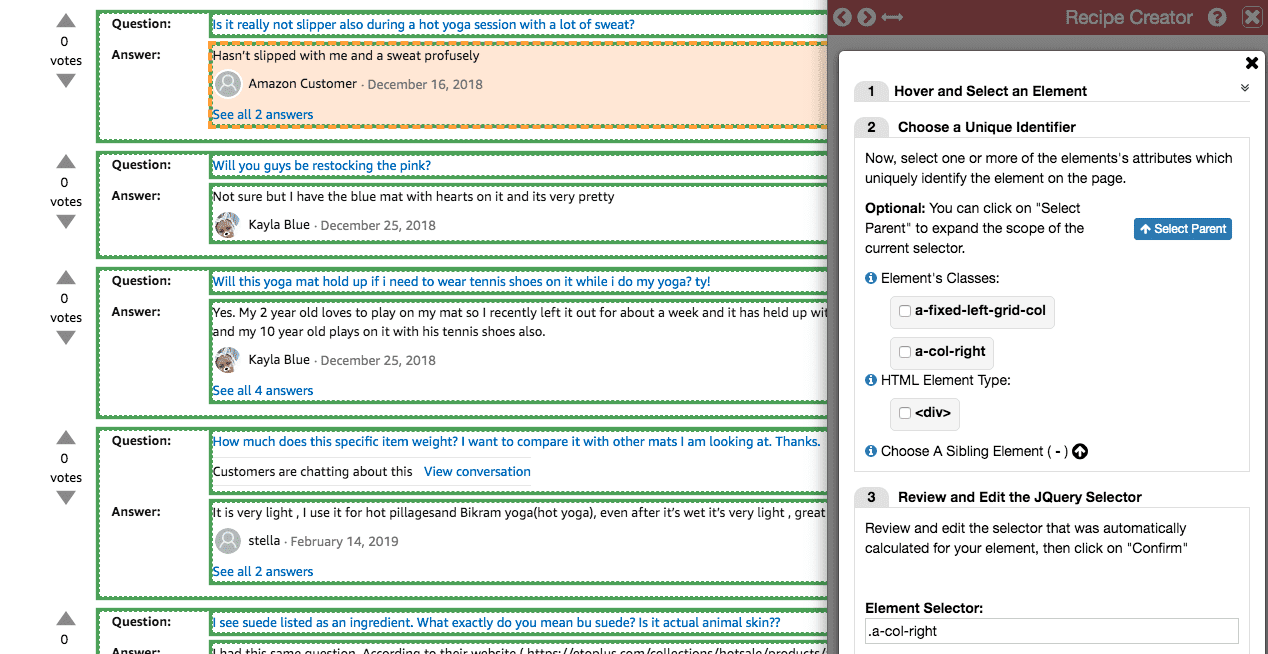1268x654 pixels.
Task: Upvote the item weight question
Action: pyautogui.click(x=65, y=438)
